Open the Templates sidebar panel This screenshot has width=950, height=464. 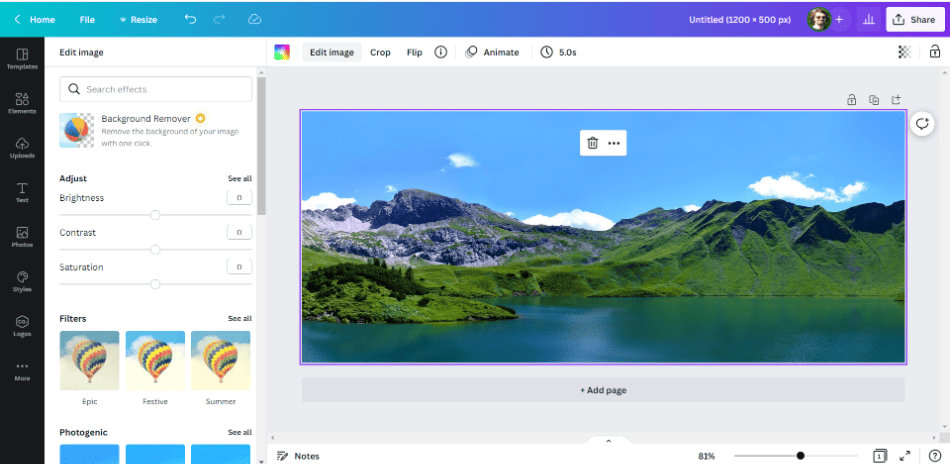click(x=22, y=59)
